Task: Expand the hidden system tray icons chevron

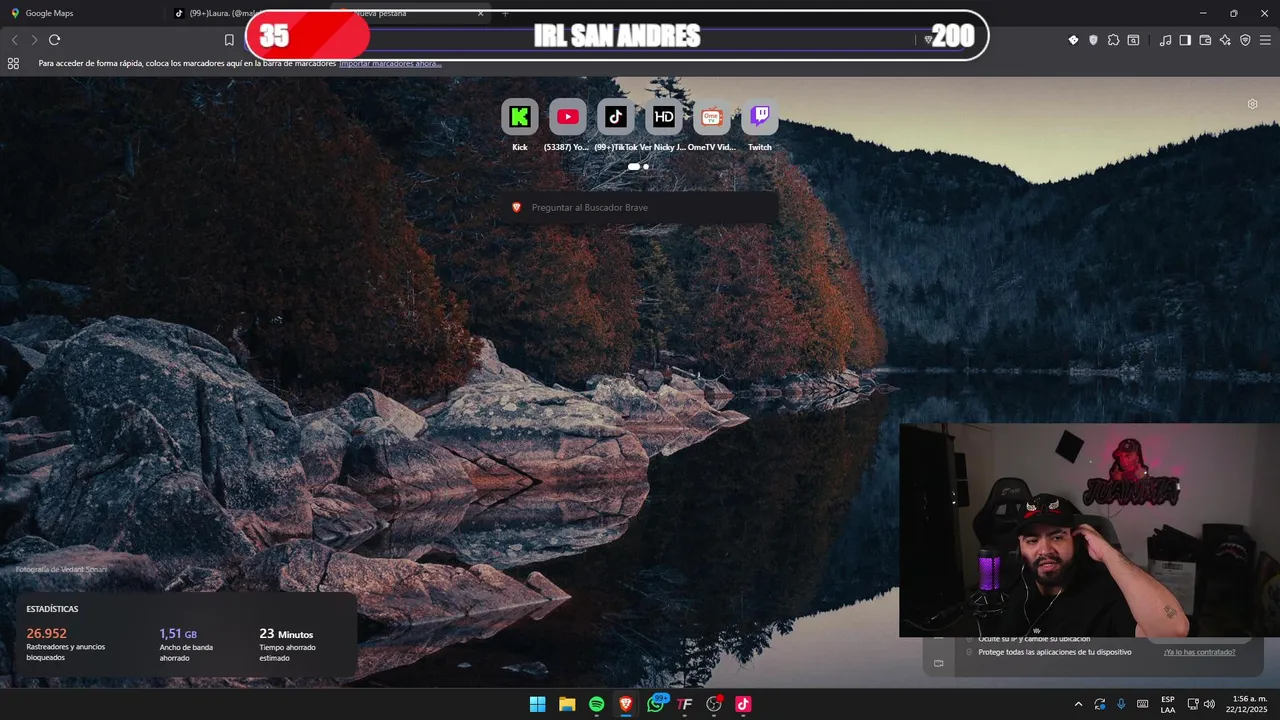Action: coord(1078,704)
